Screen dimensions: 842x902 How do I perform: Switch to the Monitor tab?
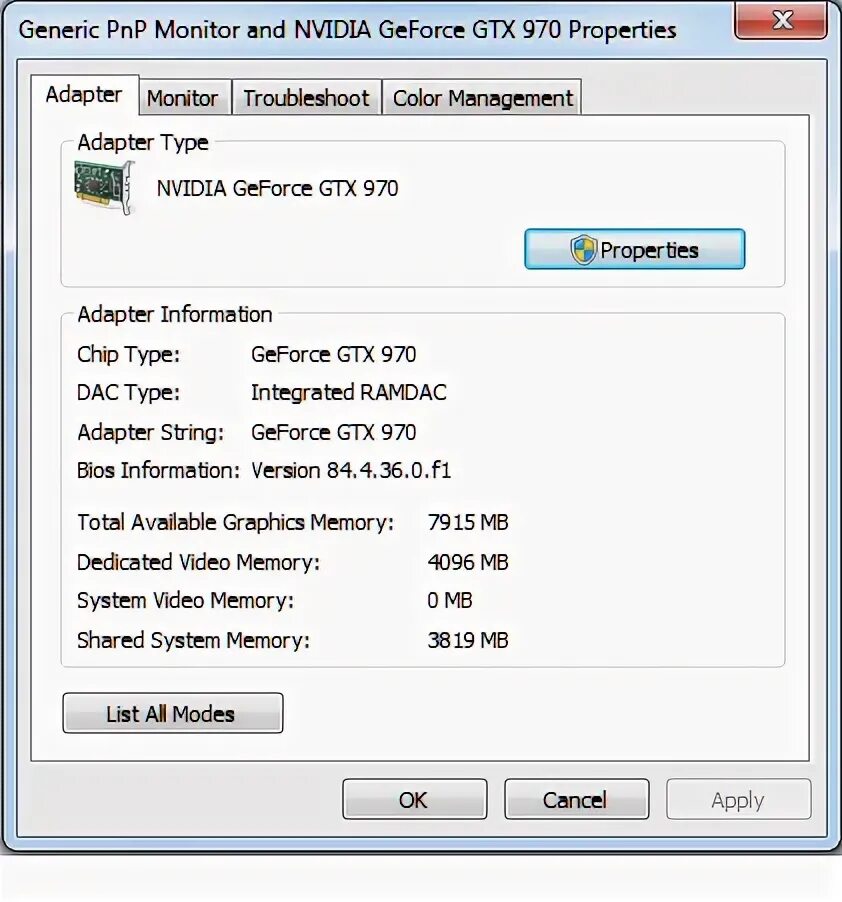(x=183, y=98)
